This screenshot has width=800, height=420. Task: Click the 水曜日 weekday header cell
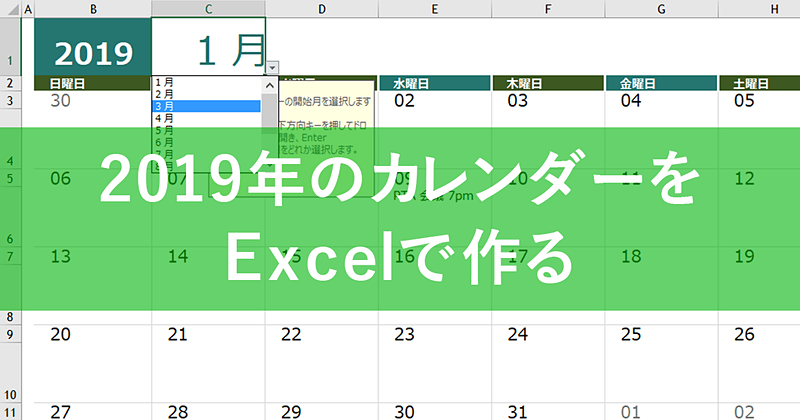point(435,83)
